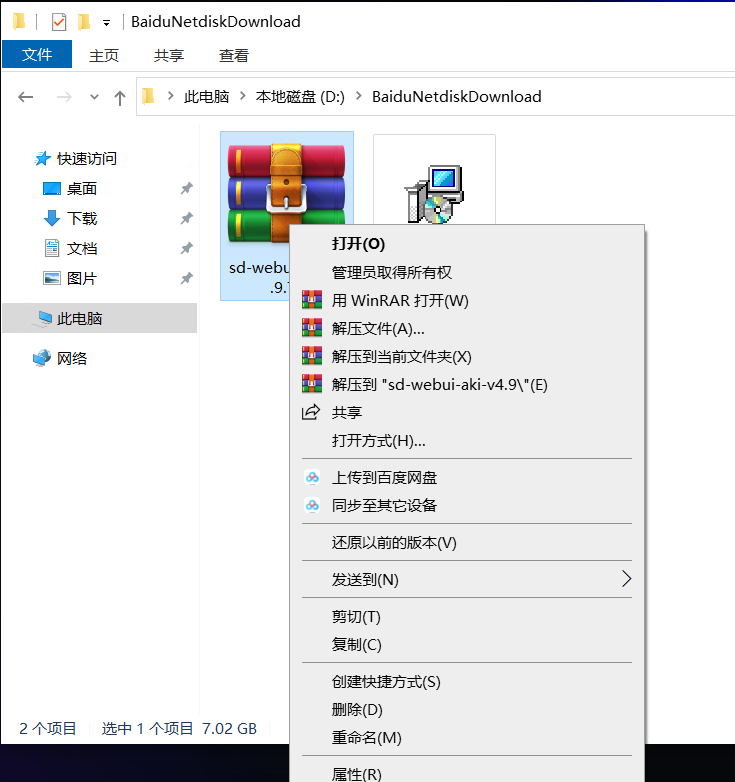
Task: Choose 重命名(M) from the context menu
Action: click(x=467, y=738)
